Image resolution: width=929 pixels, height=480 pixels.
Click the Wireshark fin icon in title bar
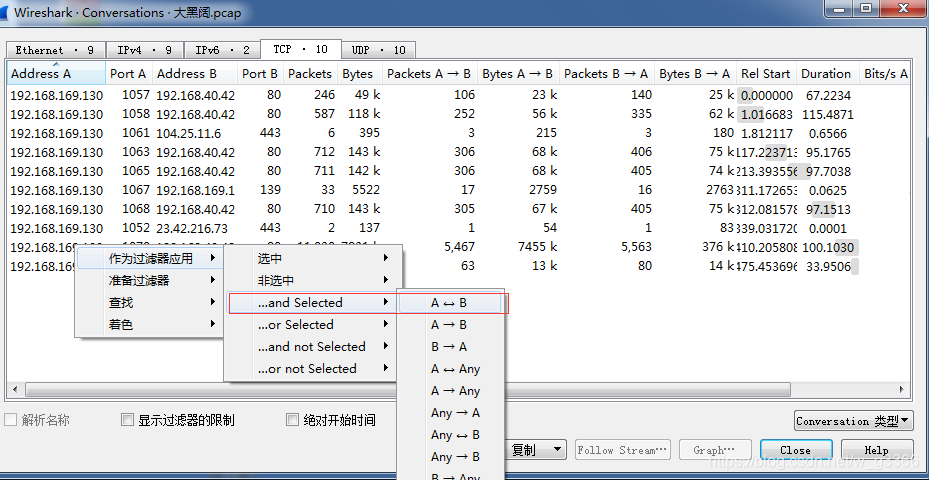[x=4, y=12]
